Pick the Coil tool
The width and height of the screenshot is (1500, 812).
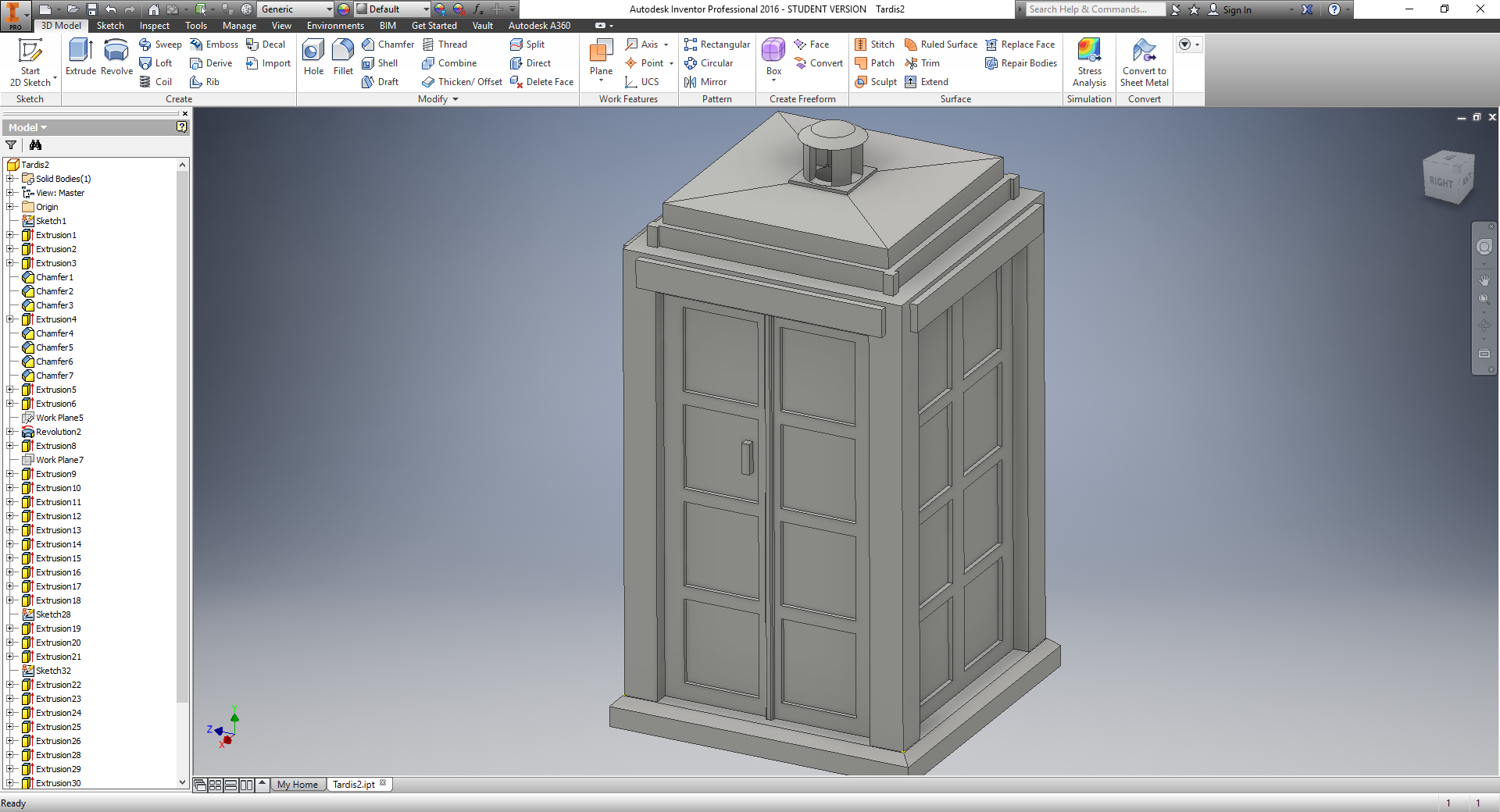pyautogui.click(x=155, y=82)
